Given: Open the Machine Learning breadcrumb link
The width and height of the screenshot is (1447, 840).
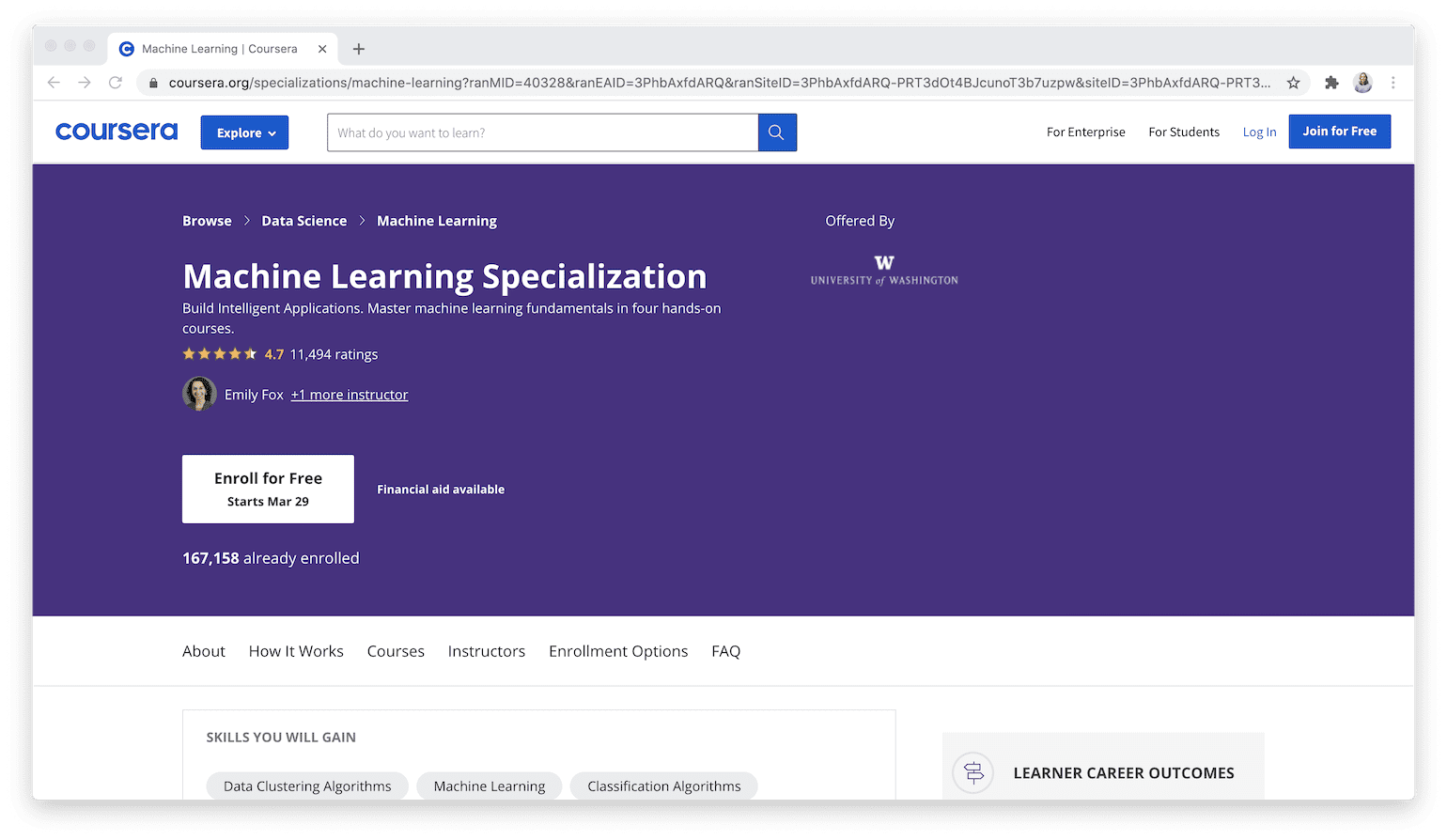Looking at the screenshot, I should (436, 220).
